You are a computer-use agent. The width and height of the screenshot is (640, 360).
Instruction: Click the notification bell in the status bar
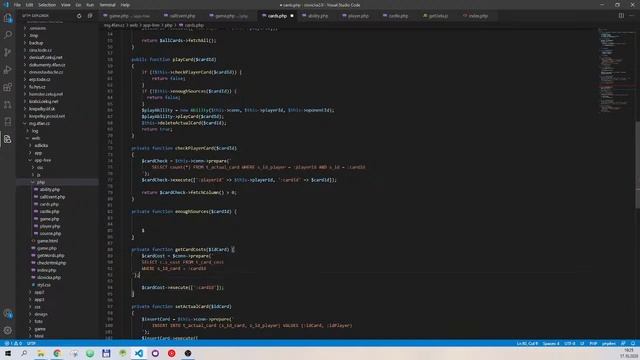coord(633,343)
